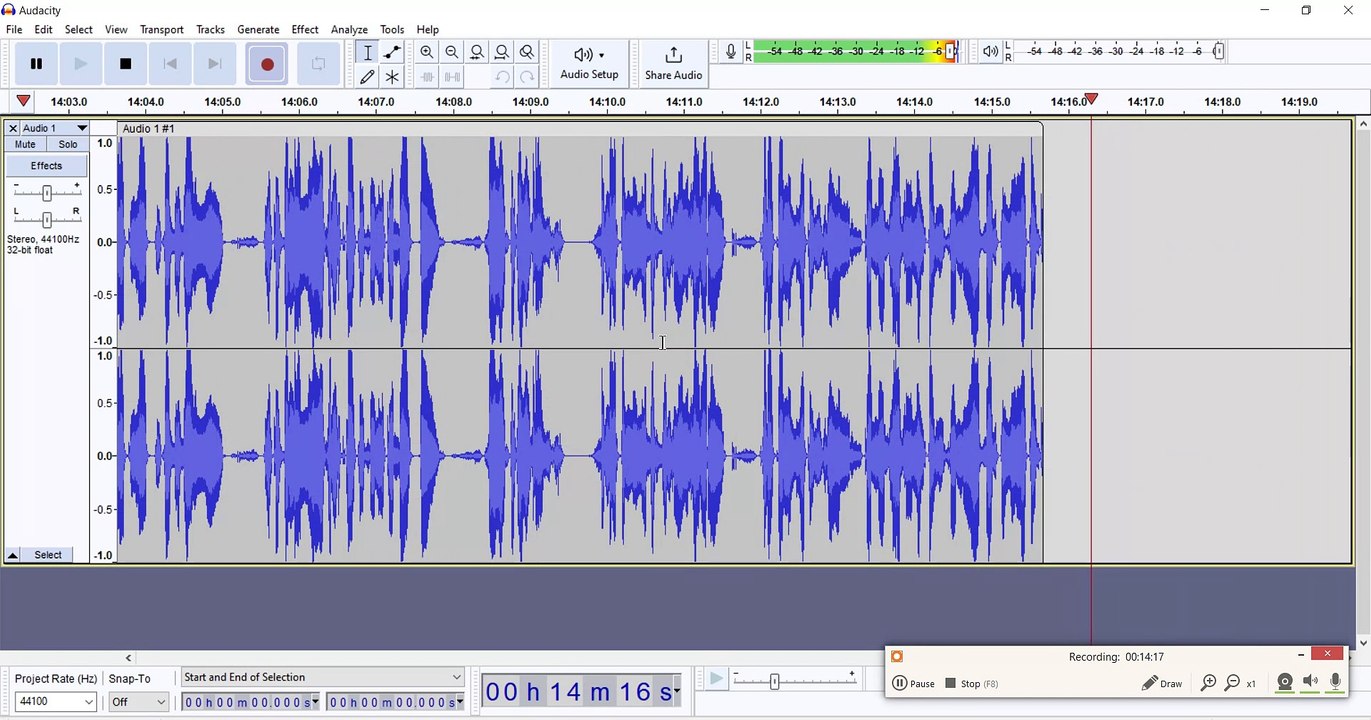Pause the screen recorder
The height and width of the screenshot is (720, 1371).
(x=914, y=684)
